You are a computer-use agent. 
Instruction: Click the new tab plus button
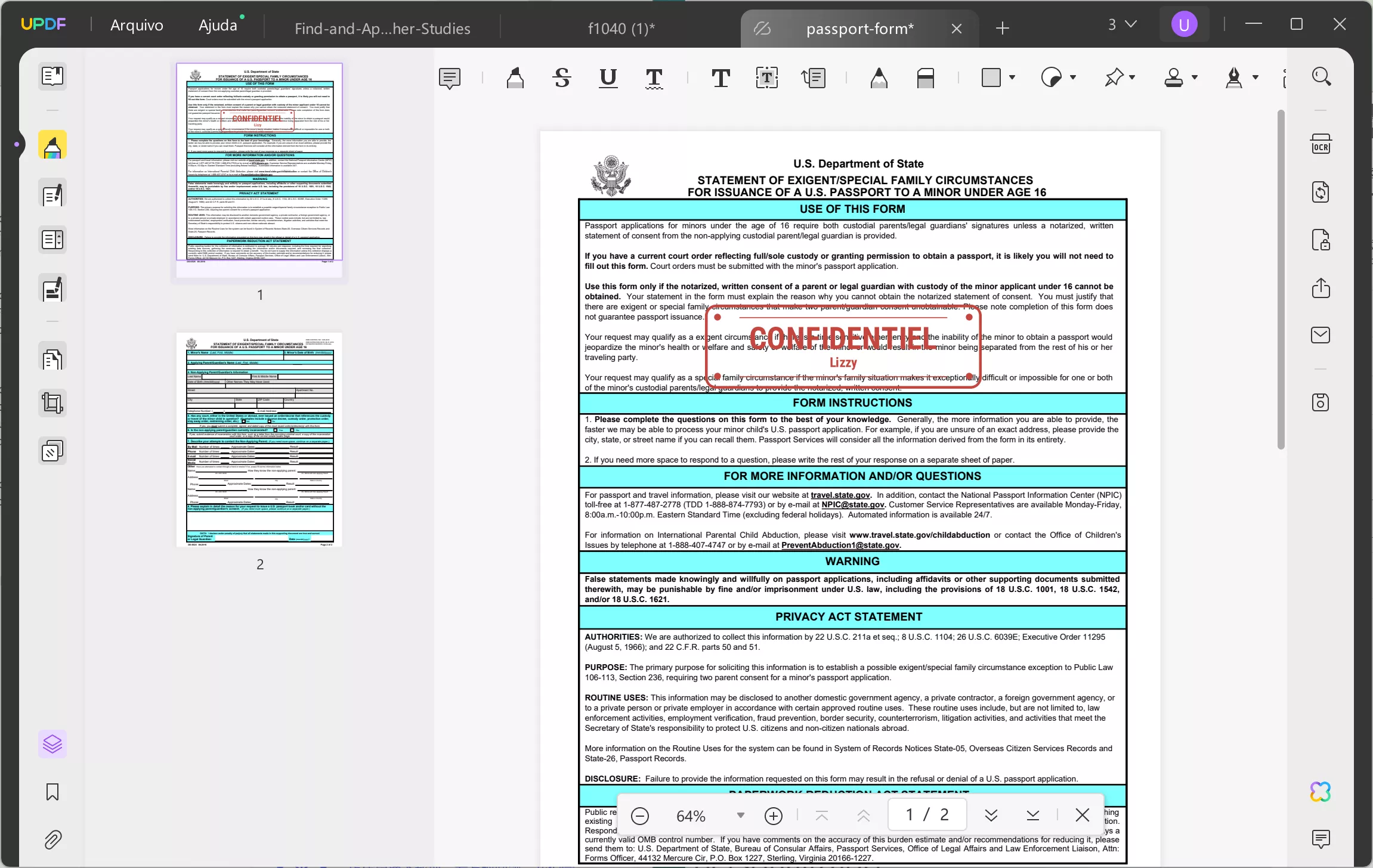point(1001,28)
